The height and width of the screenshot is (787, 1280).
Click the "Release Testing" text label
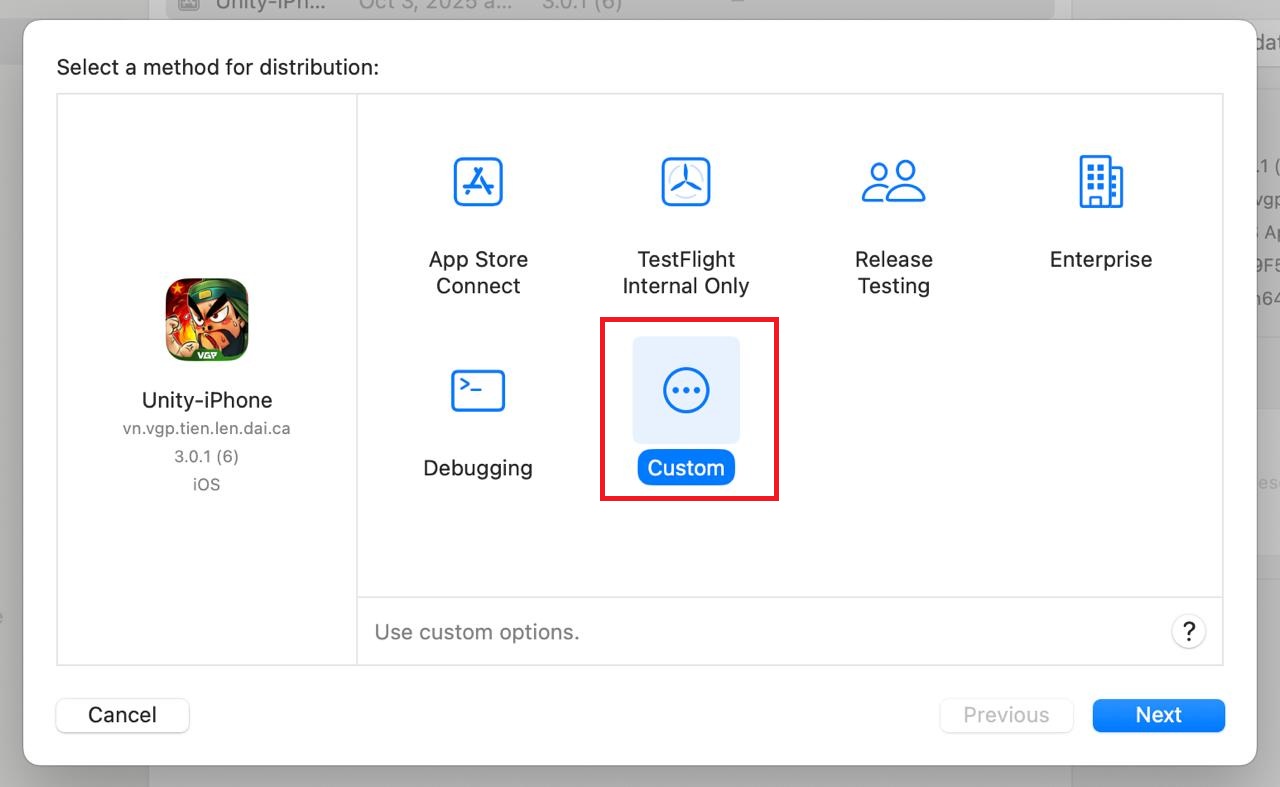(893, 272)
